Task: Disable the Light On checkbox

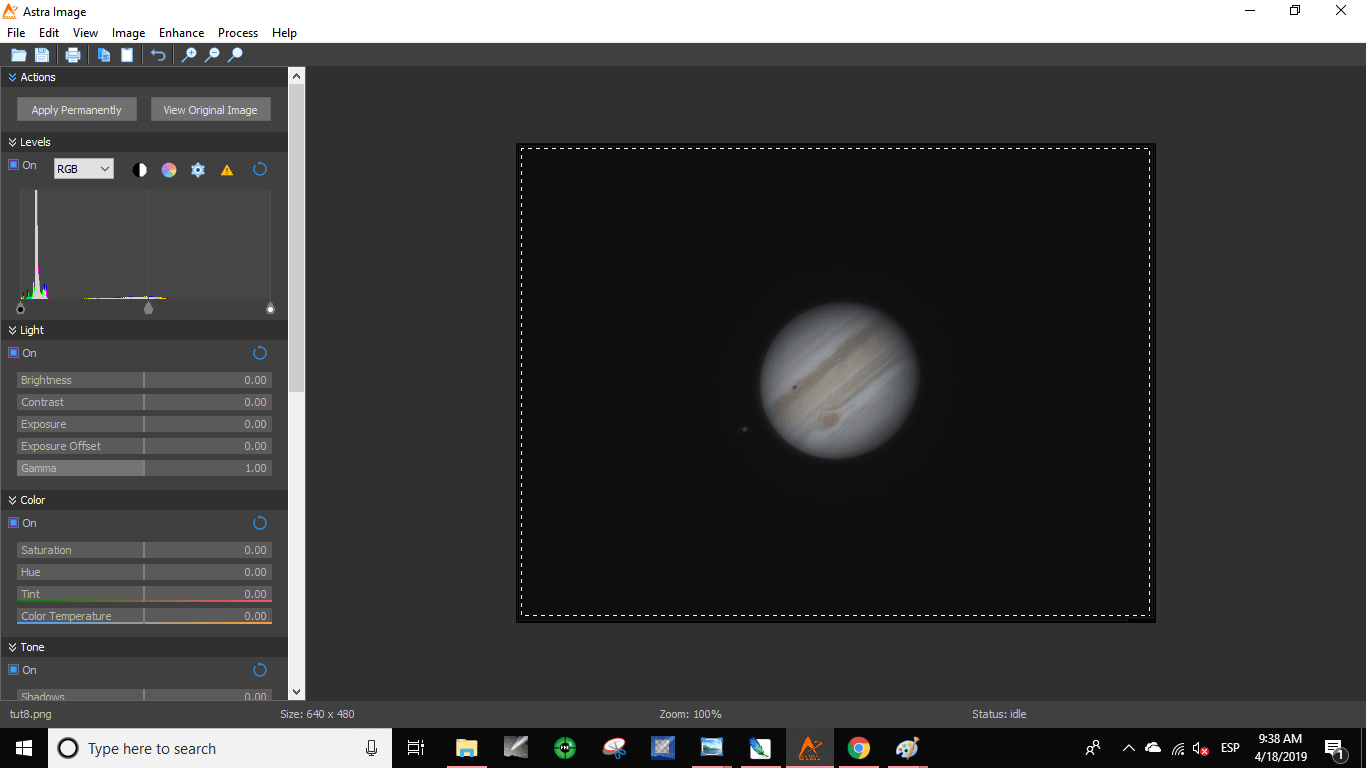Action: click(x=14, y=353)
